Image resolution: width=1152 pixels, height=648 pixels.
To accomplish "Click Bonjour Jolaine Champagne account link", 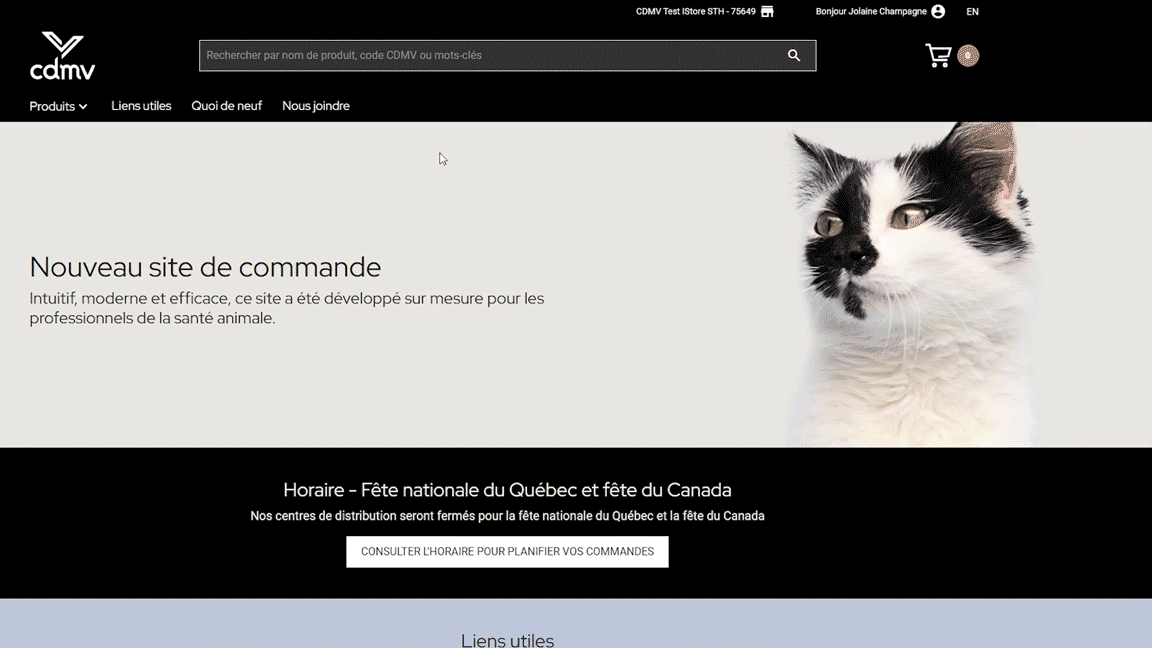I will click(871, 12).
